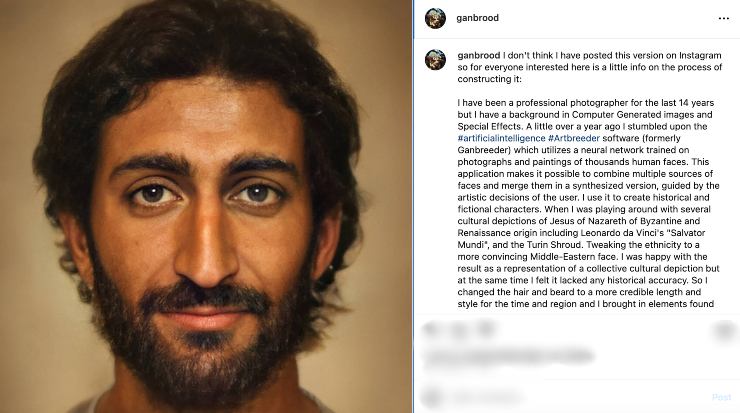Like the post with the blurred heart icon
740x413 pixels.
[431, 329]
